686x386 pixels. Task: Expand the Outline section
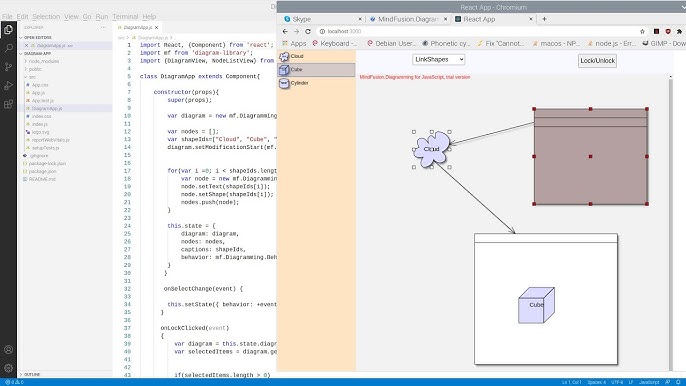[32, 375]
